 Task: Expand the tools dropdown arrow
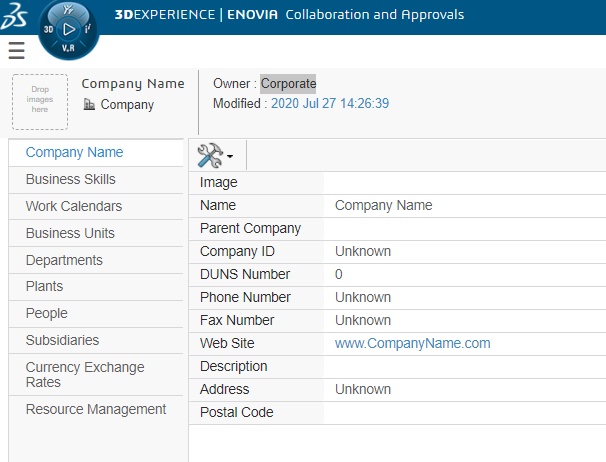(230, 156)
